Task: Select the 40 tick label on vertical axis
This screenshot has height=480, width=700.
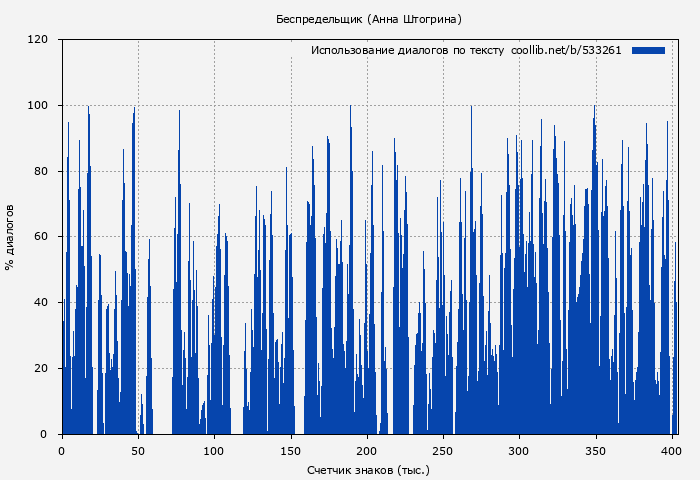Action: 41,303
